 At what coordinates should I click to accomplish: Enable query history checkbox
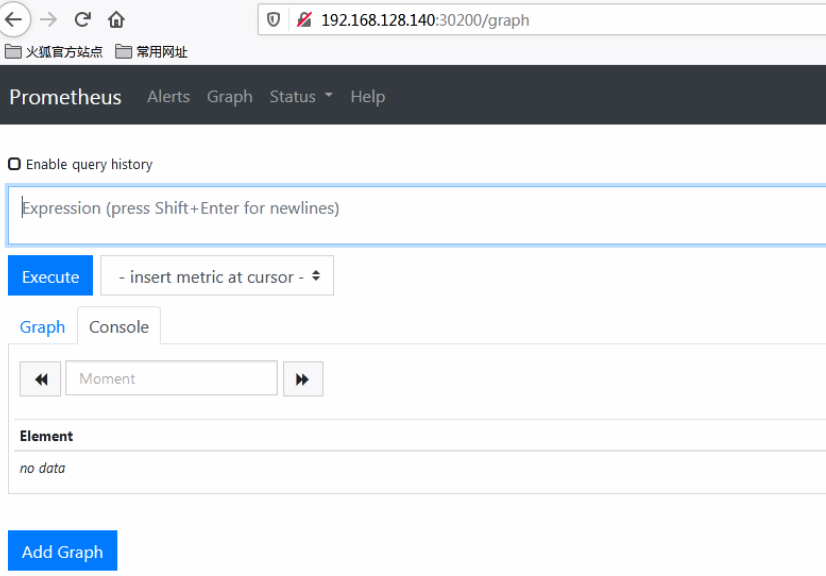[x=14, y=164]
